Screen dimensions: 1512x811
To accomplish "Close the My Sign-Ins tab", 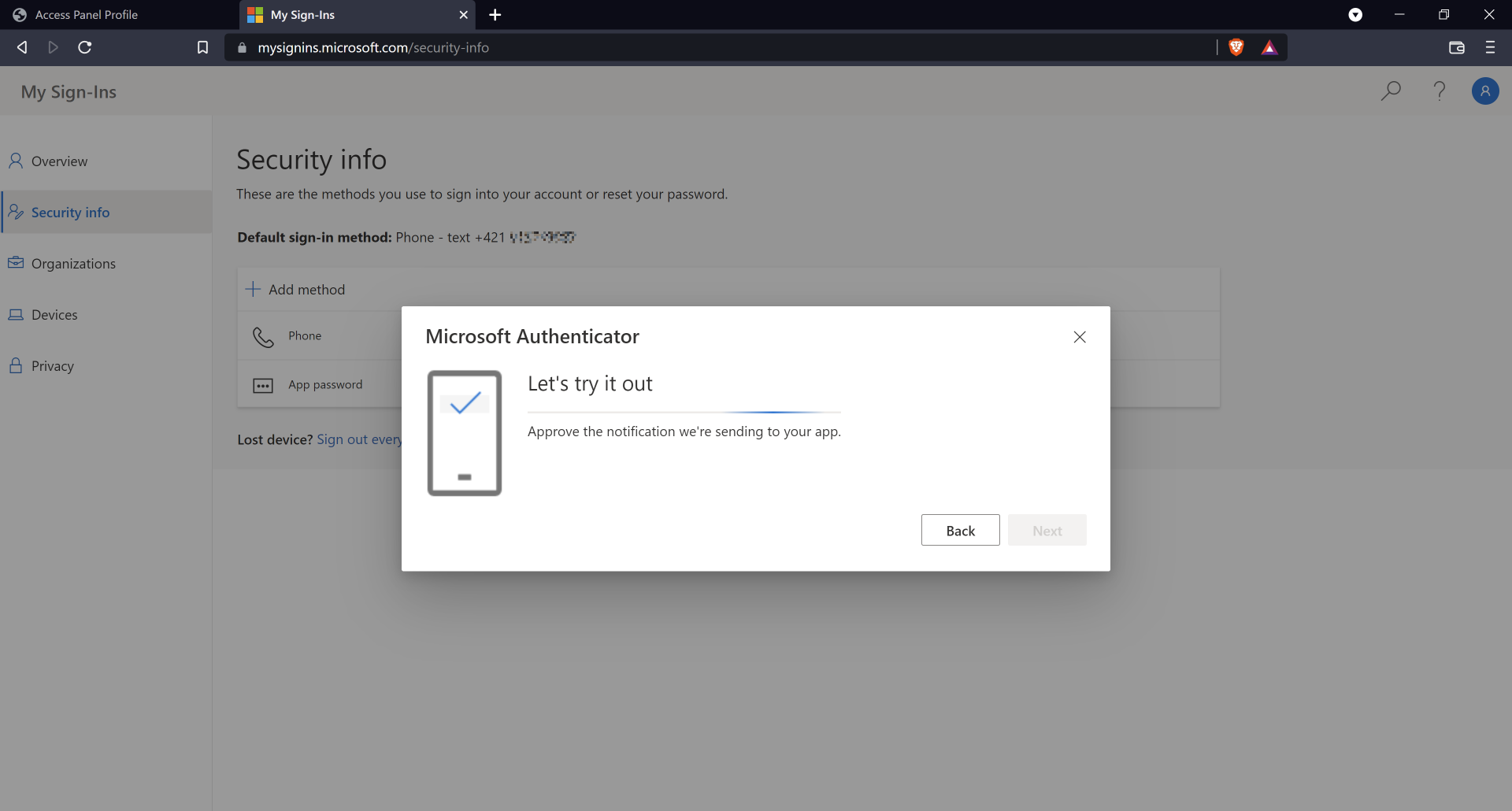I will (463, 14).
